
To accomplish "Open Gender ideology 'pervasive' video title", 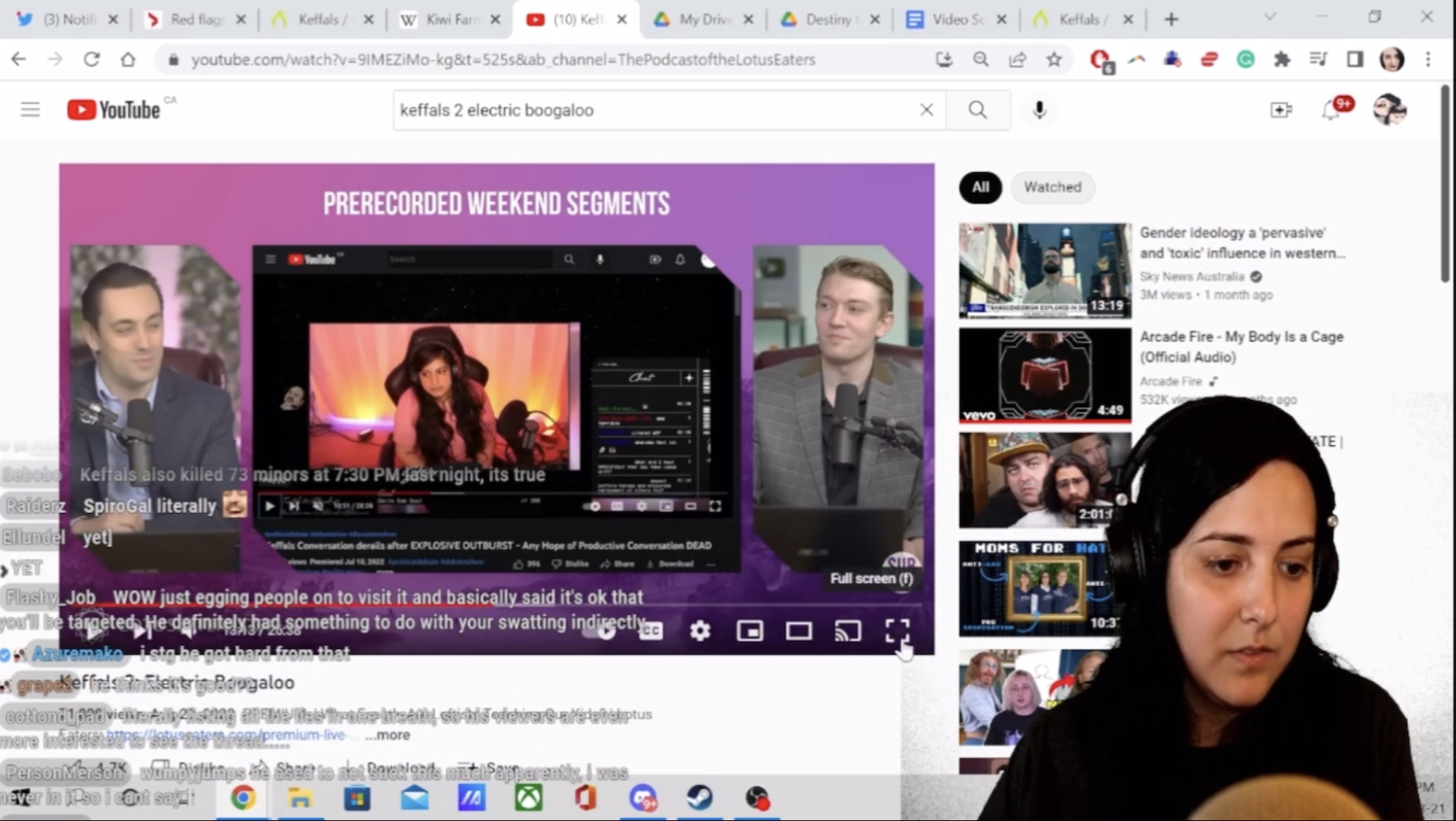I will pyautogui.click(x=1243, y=243).
